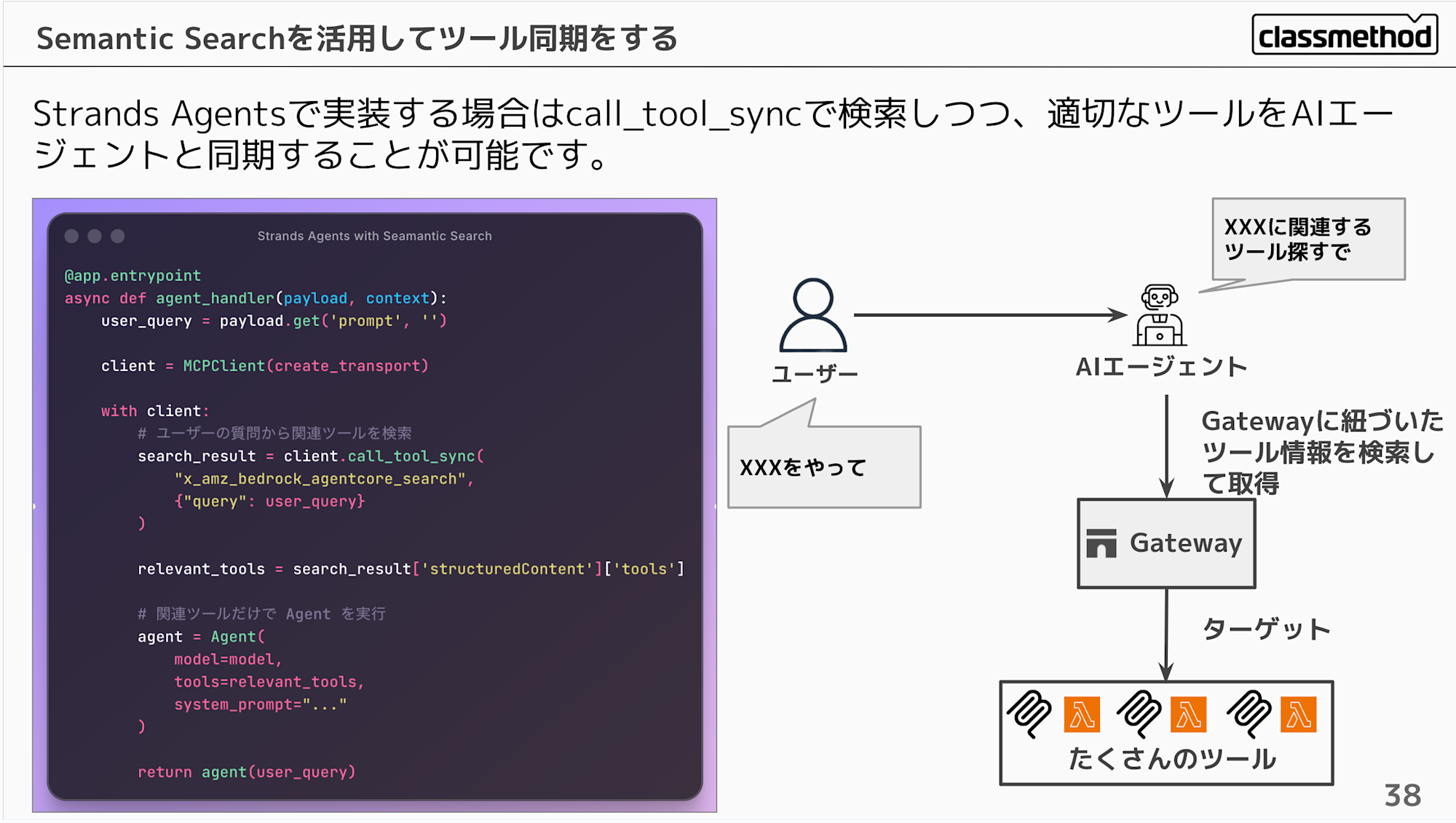Click the user silhouette icon
This screenshot has width=1456, height=823.
click(812, 315)
